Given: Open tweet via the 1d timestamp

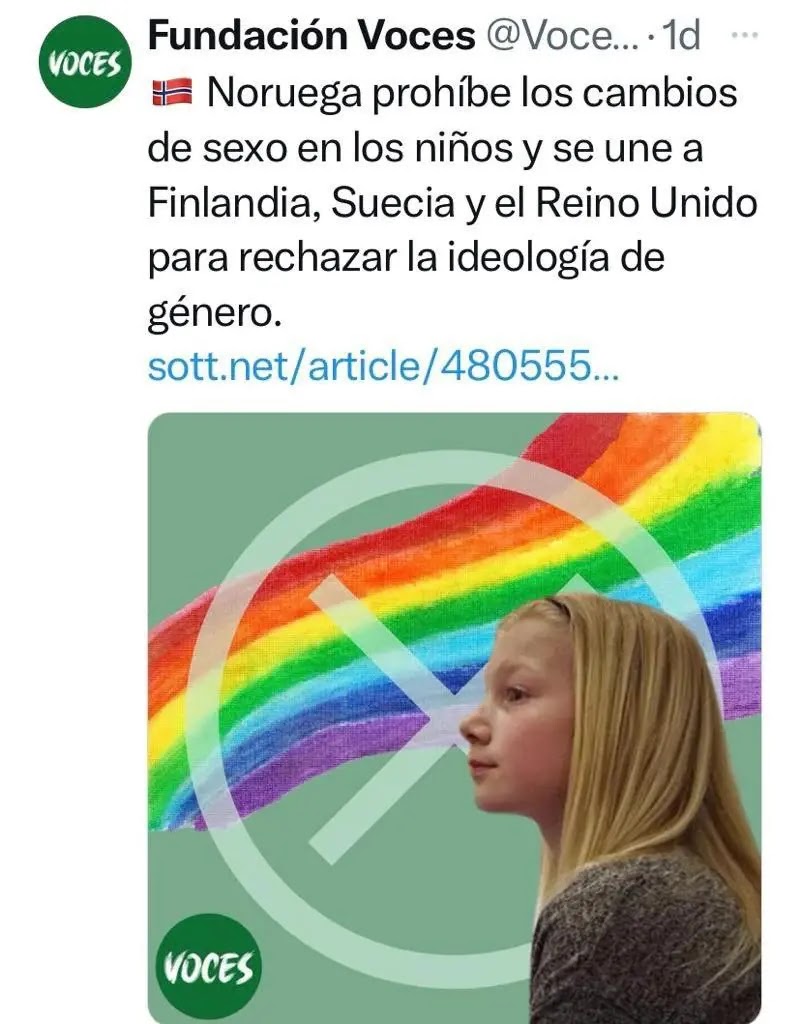Looking at the screenshot, I should (x=680, y=35).
